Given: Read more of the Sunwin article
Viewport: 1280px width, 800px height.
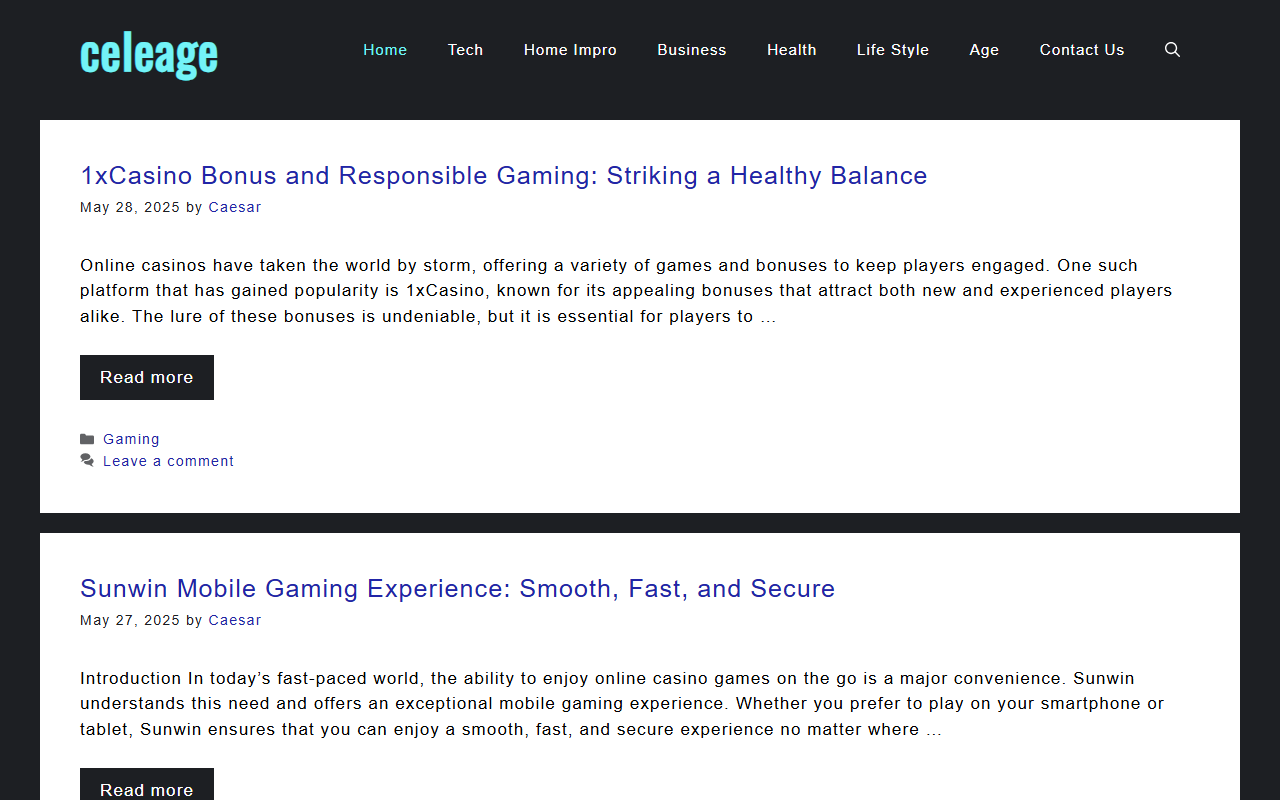Looking at the screenshot, I should (x=147, y=784).
